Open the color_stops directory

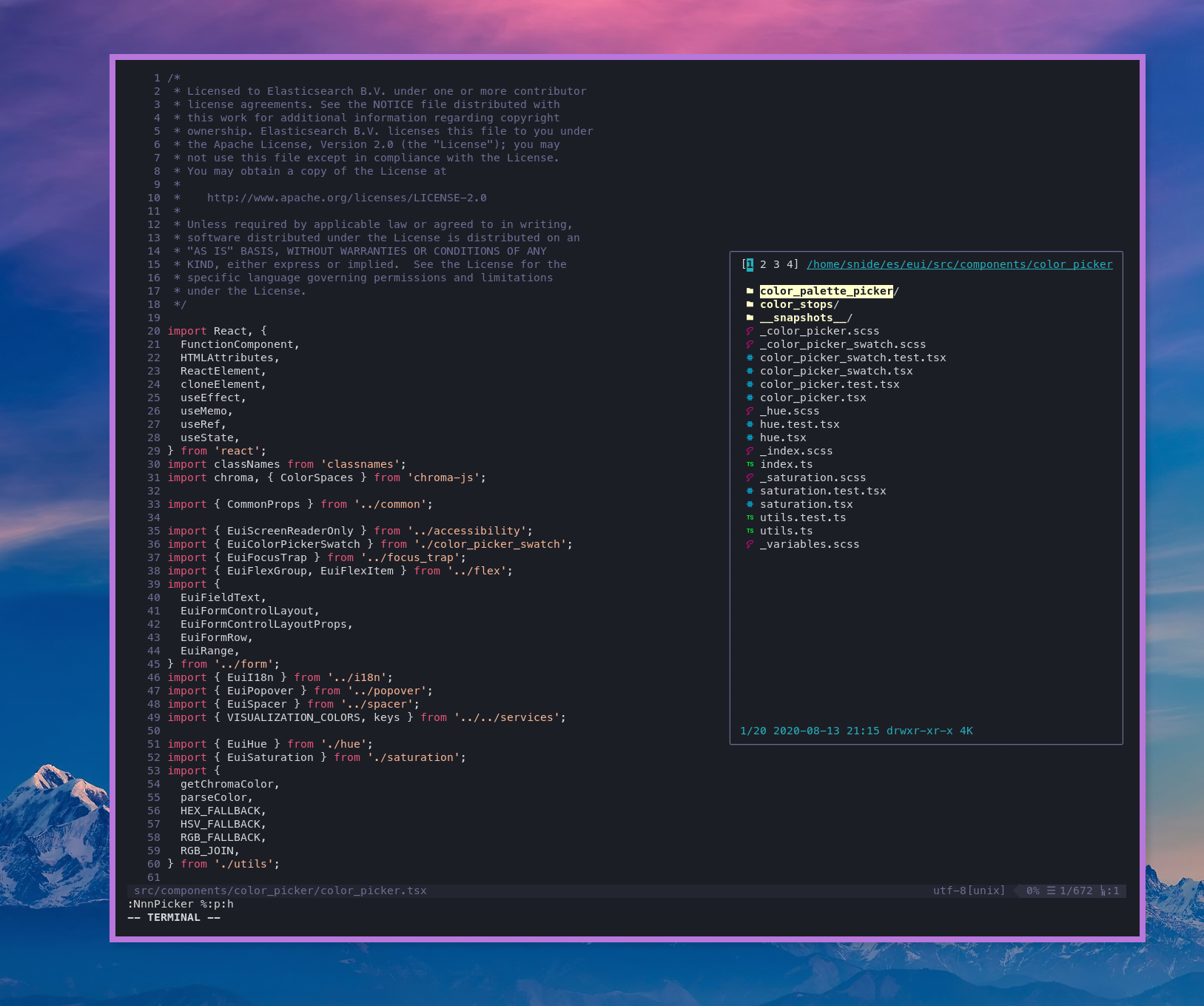click(x=798, y=304)
